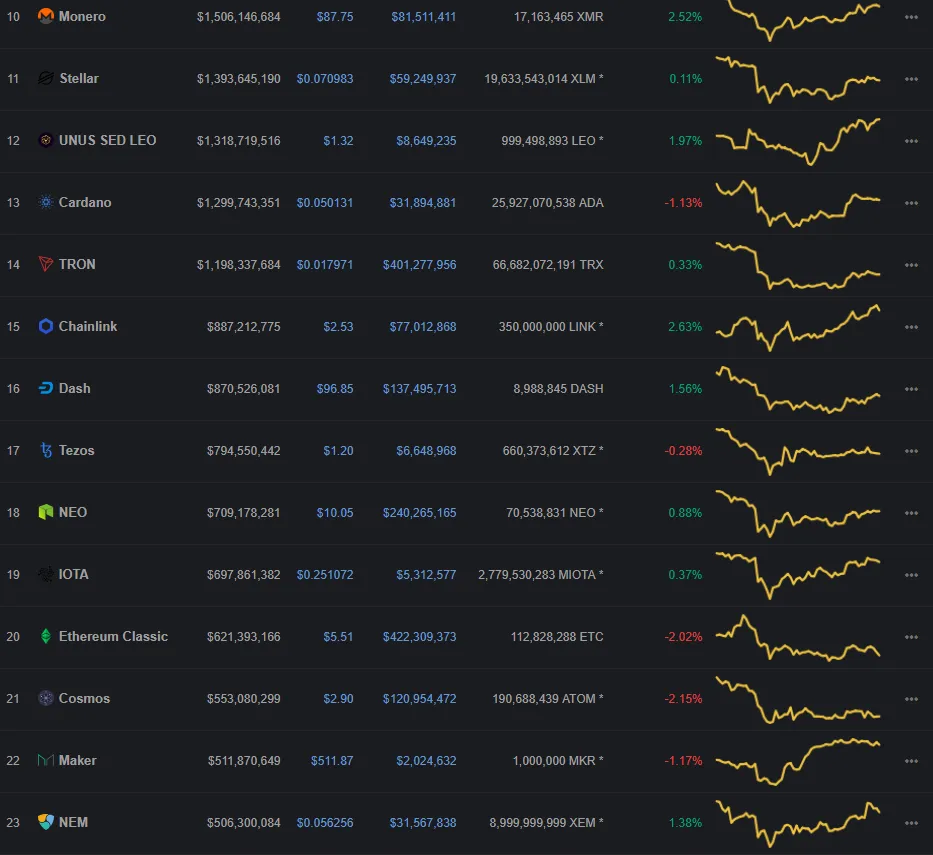The width and height of the screenshot is (933, 855).
Task: Click Chainlink volume $77,012,868
Action: pyautogui.click(x=422, y=327)
